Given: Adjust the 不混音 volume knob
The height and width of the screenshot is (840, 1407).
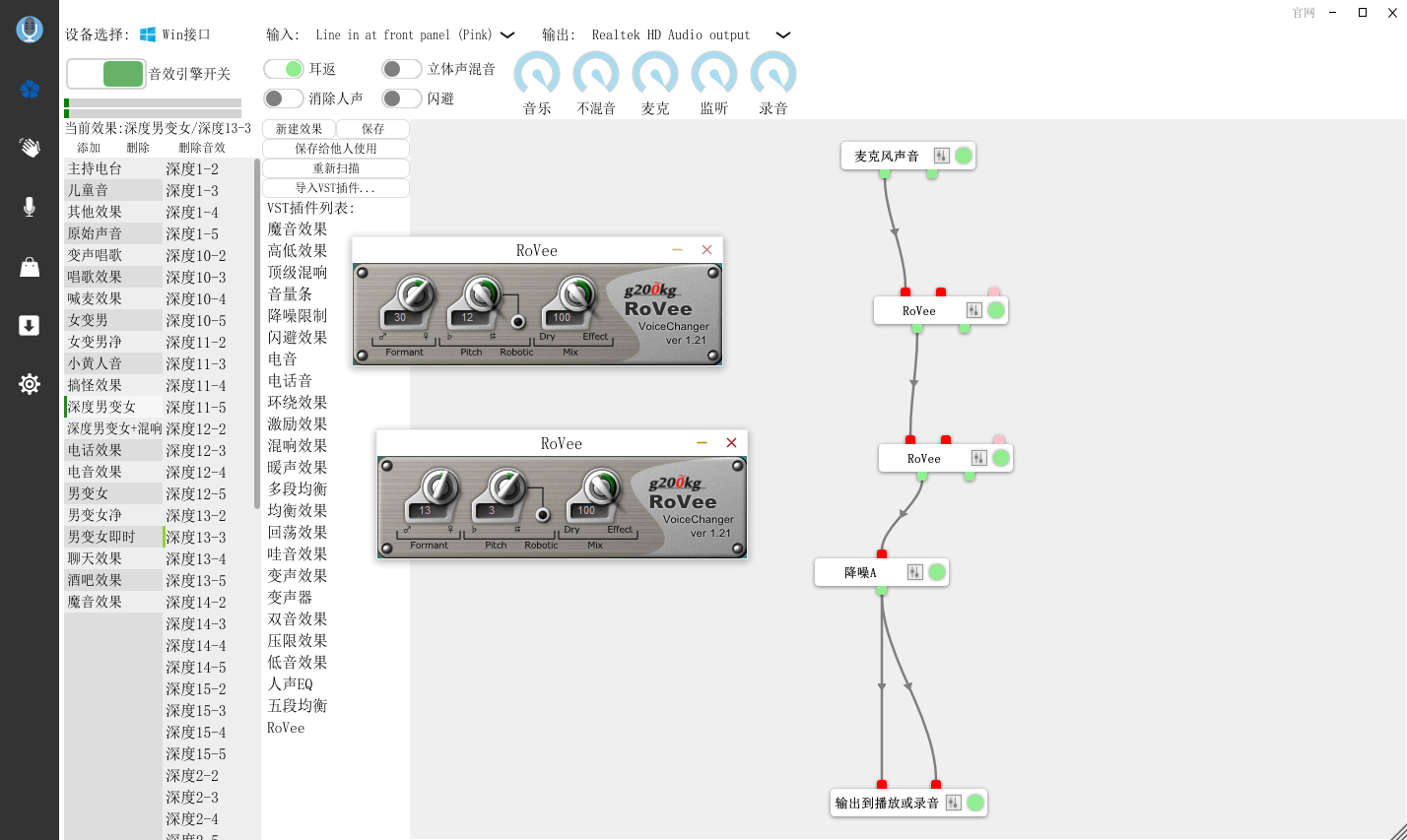Looking at the screenshot, I should click(x=596, y=74).
